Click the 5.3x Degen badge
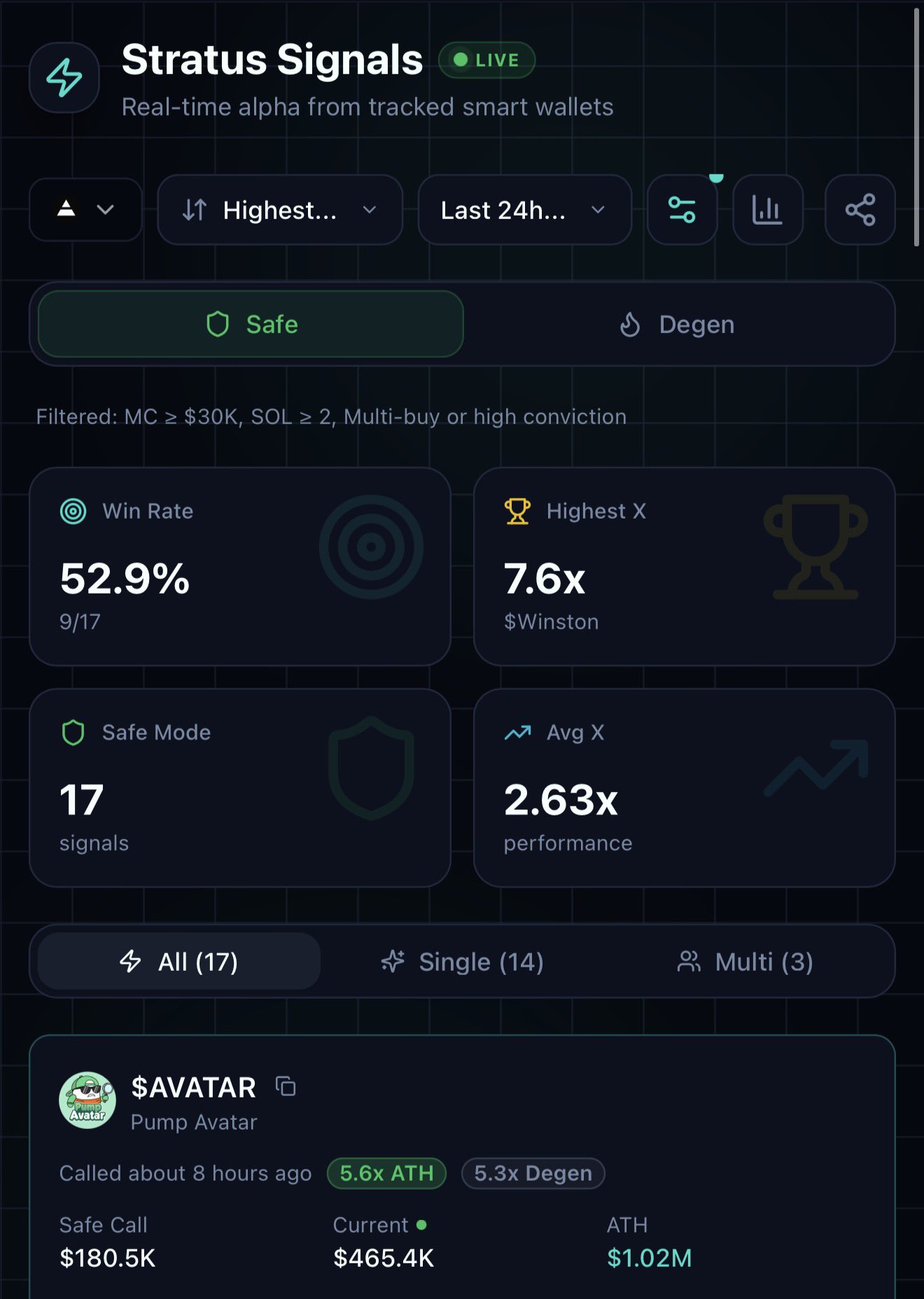924x1299 pixels. [533, 1173]
